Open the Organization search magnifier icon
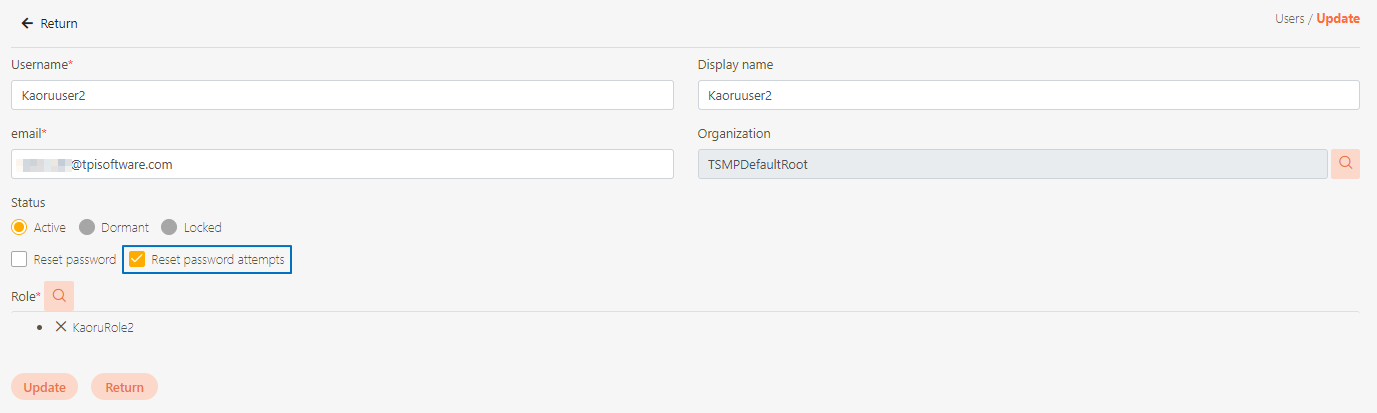1377x413 pixels. [1345, 164]
